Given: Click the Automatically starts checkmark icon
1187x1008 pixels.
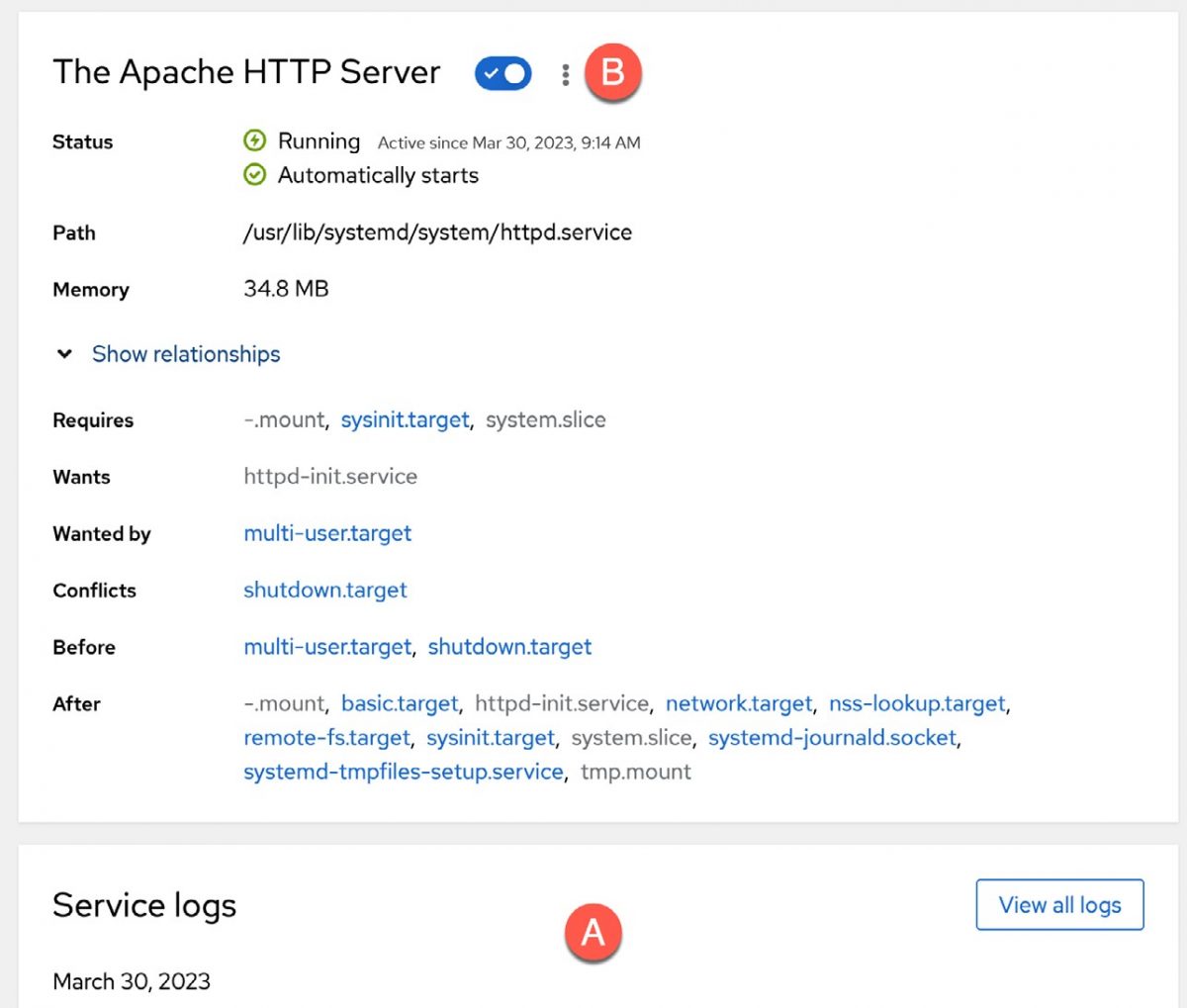Looking at the screenshot, I should pos(256,175).
